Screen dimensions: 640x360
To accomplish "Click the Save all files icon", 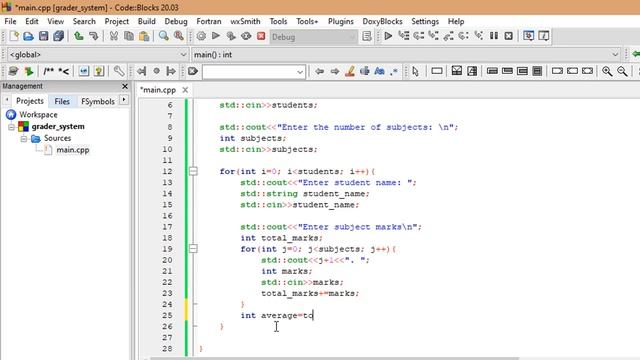I will [58, 36].
